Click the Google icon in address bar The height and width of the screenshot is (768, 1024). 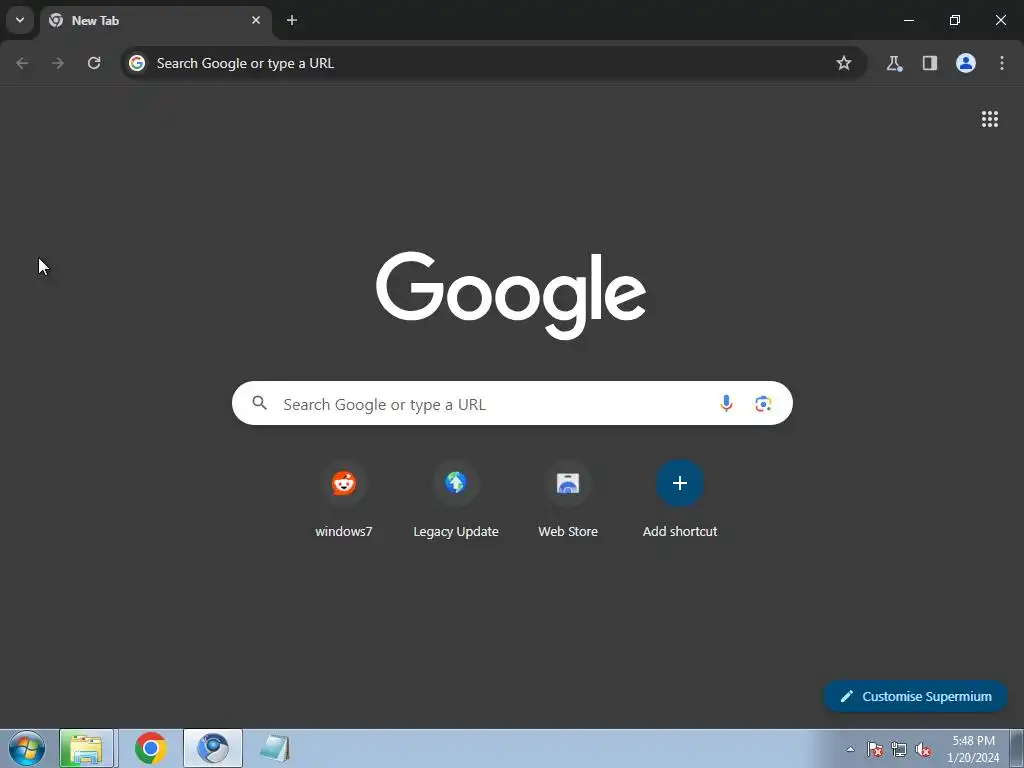tap(136, 63)
